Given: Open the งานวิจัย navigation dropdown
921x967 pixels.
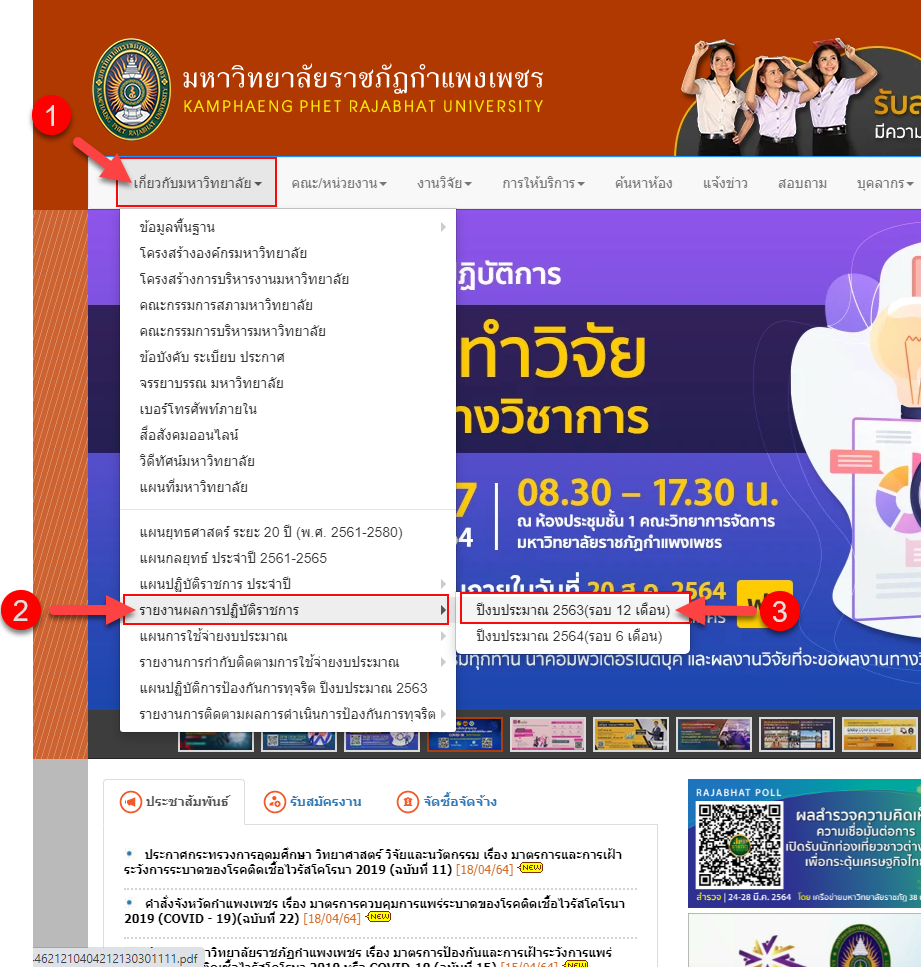Looking at the screenshot, I should pyautogui.click(x=444, y=183).
